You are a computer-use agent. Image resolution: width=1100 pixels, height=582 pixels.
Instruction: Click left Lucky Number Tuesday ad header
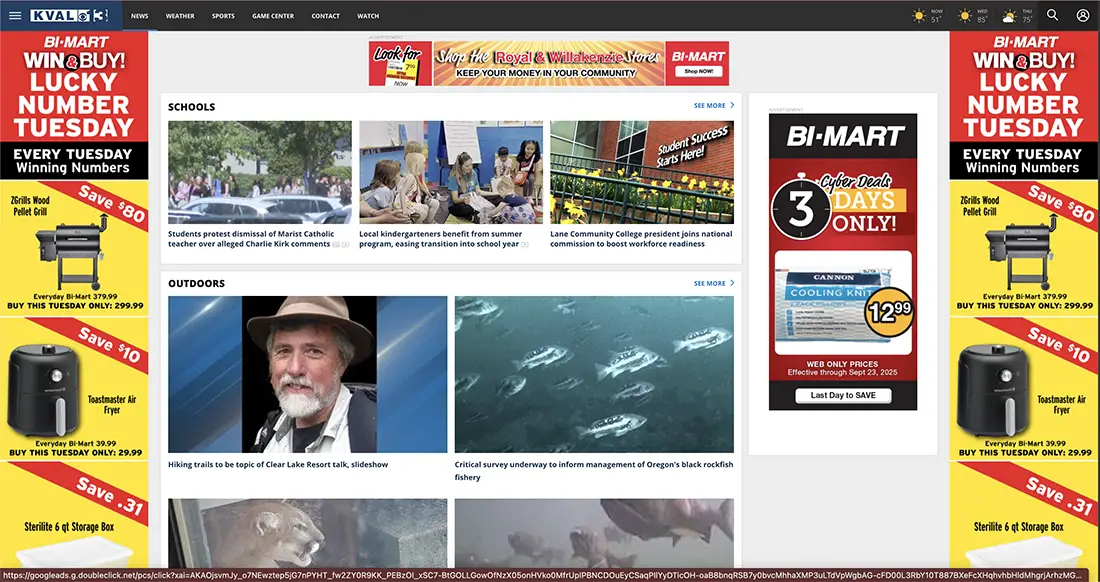(x=74, y=87)
